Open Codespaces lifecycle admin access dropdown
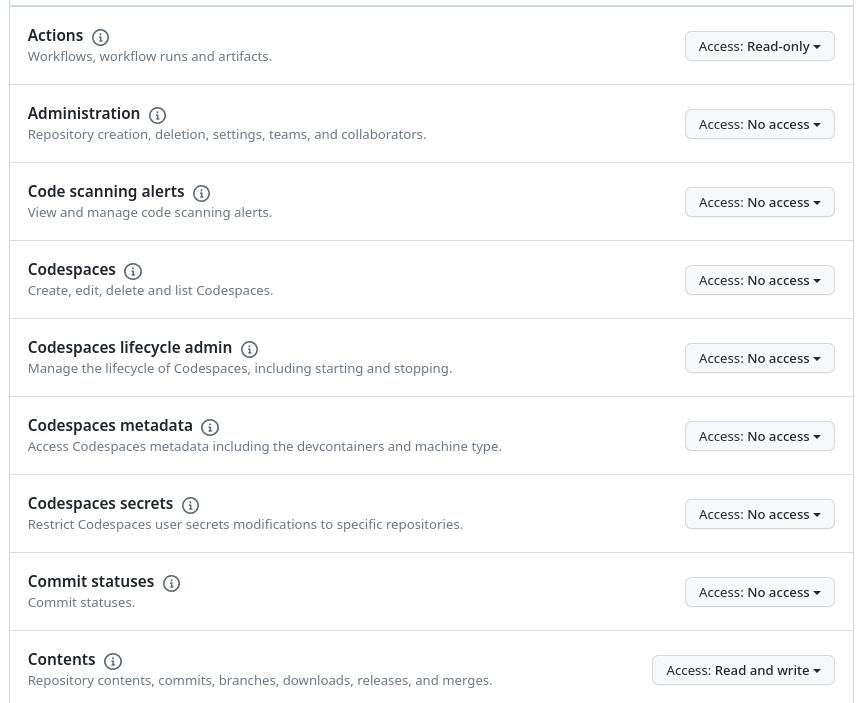Image resolution: width=859 pixels, height=703 pixels. click(759, 358)
